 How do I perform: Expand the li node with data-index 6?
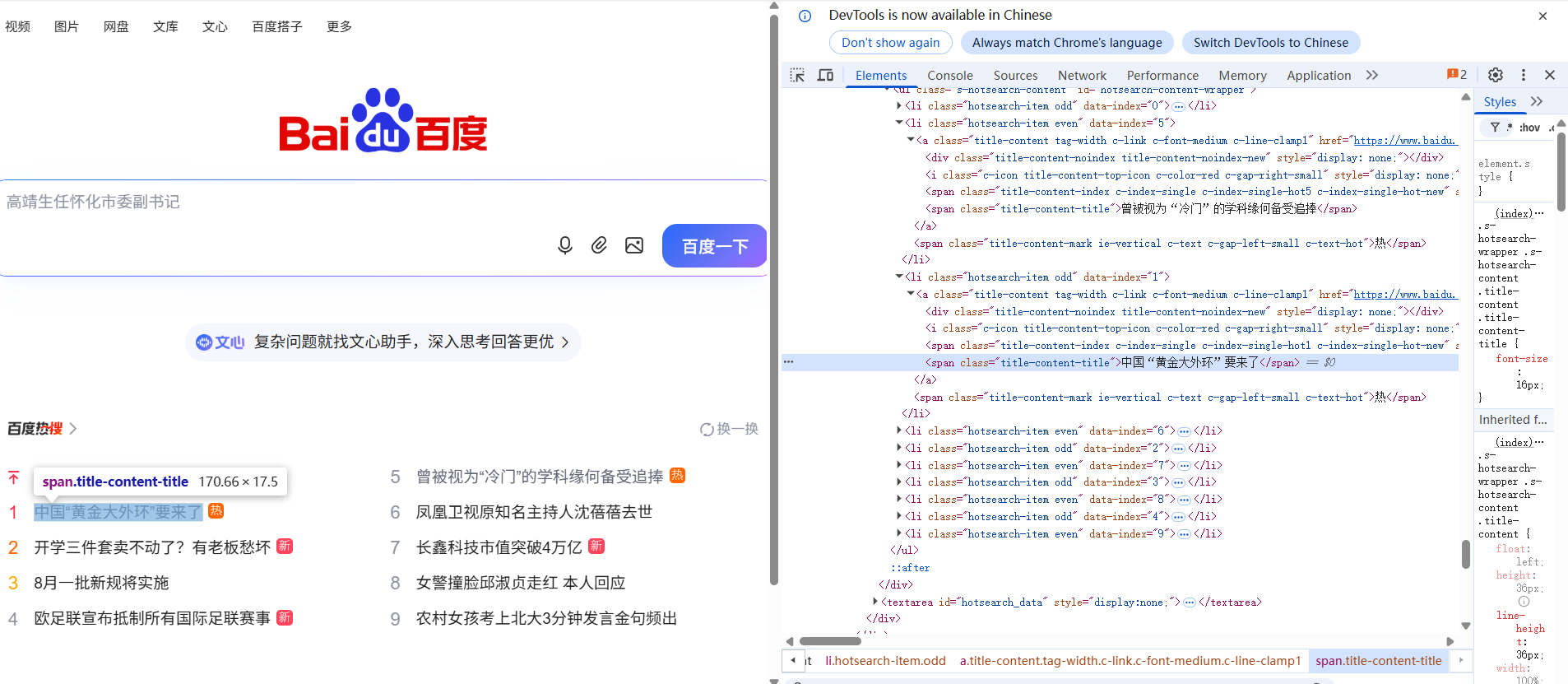coord(898,430)
